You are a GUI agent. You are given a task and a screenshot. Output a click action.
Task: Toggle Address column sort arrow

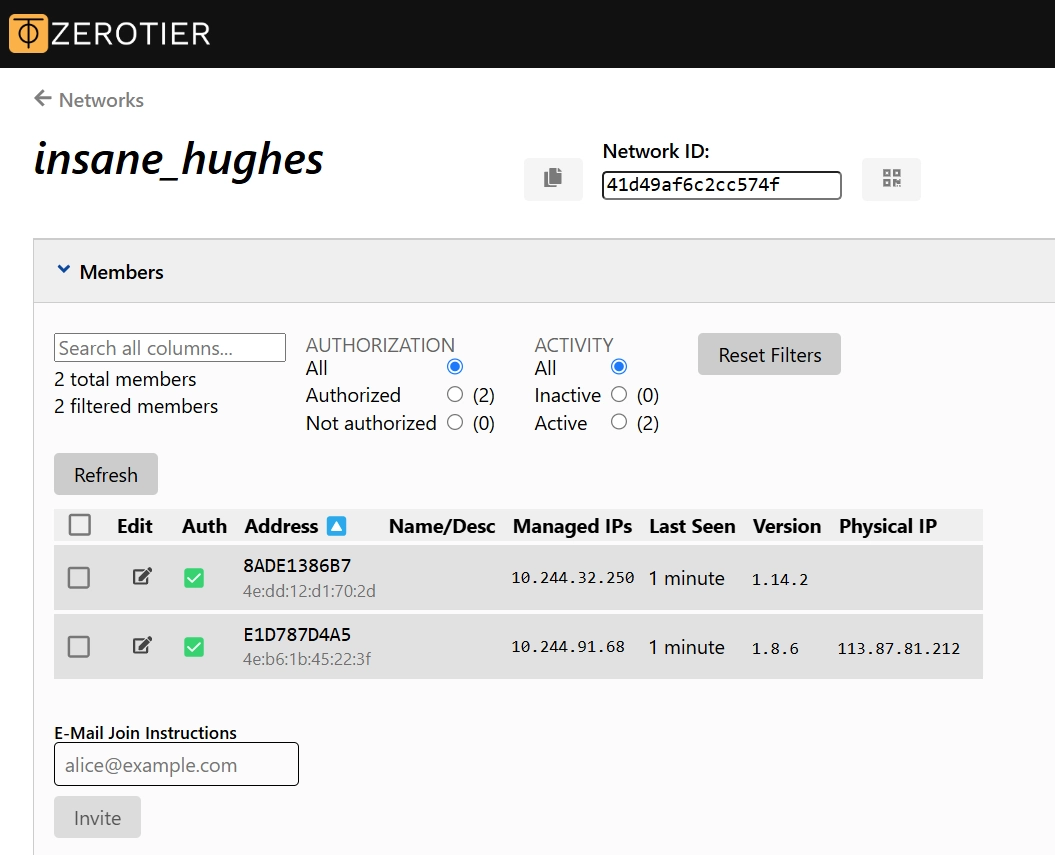336,526
